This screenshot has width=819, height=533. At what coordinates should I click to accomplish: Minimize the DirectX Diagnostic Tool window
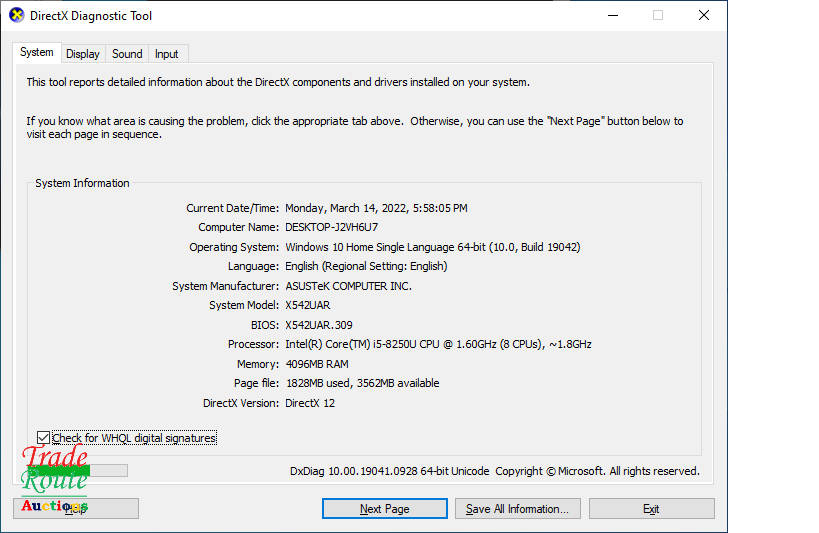(x=611, y=15)
